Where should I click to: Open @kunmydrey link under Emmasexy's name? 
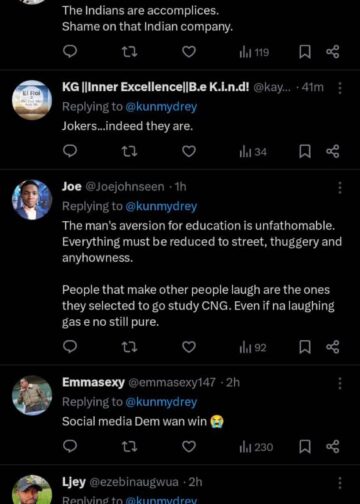(161, 402)
